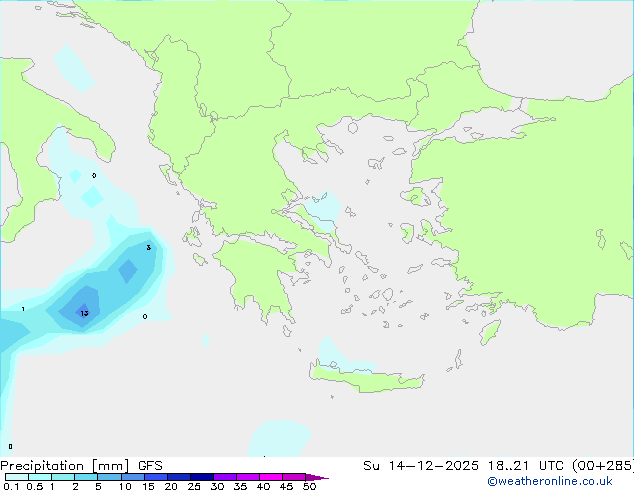Screen dimensions: 634x490
Task: Select the 30–35 mm purple legend swatch
Action: click(225, 477)
